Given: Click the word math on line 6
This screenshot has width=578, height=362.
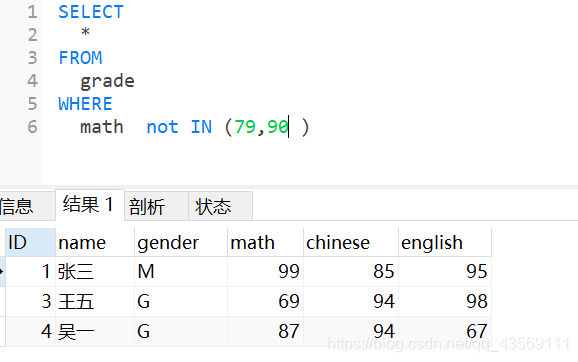Looking at the screenshot, I should coord(102,127).
